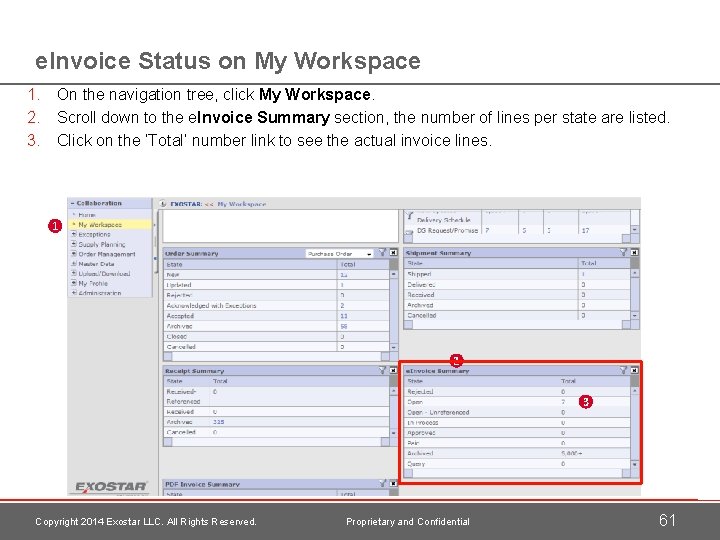Click the icon beside DG Request/Promise row
The height and width of the screenshot is (540, 720).
[x=409, y=233]
